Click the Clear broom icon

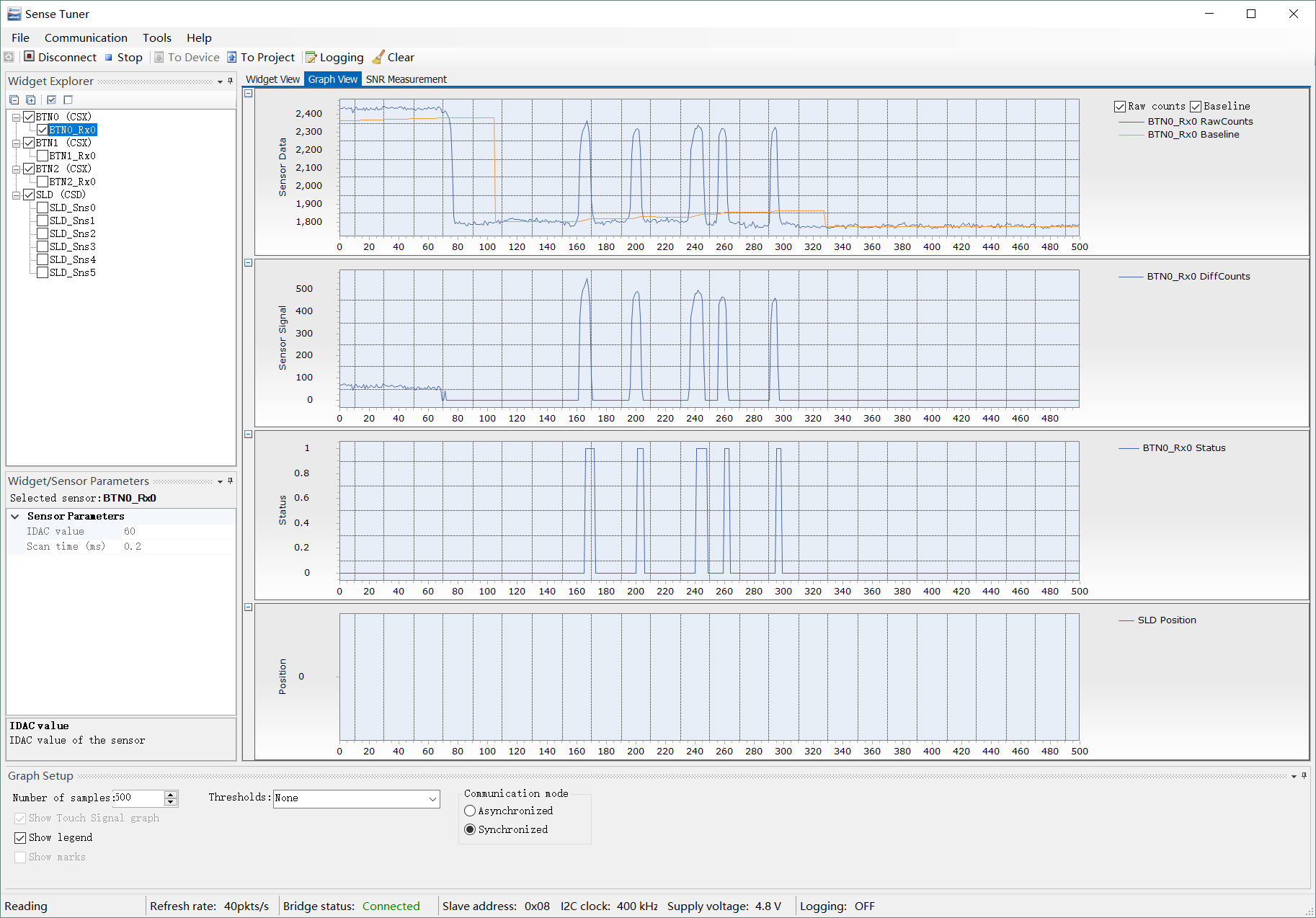tap(378, 57)
